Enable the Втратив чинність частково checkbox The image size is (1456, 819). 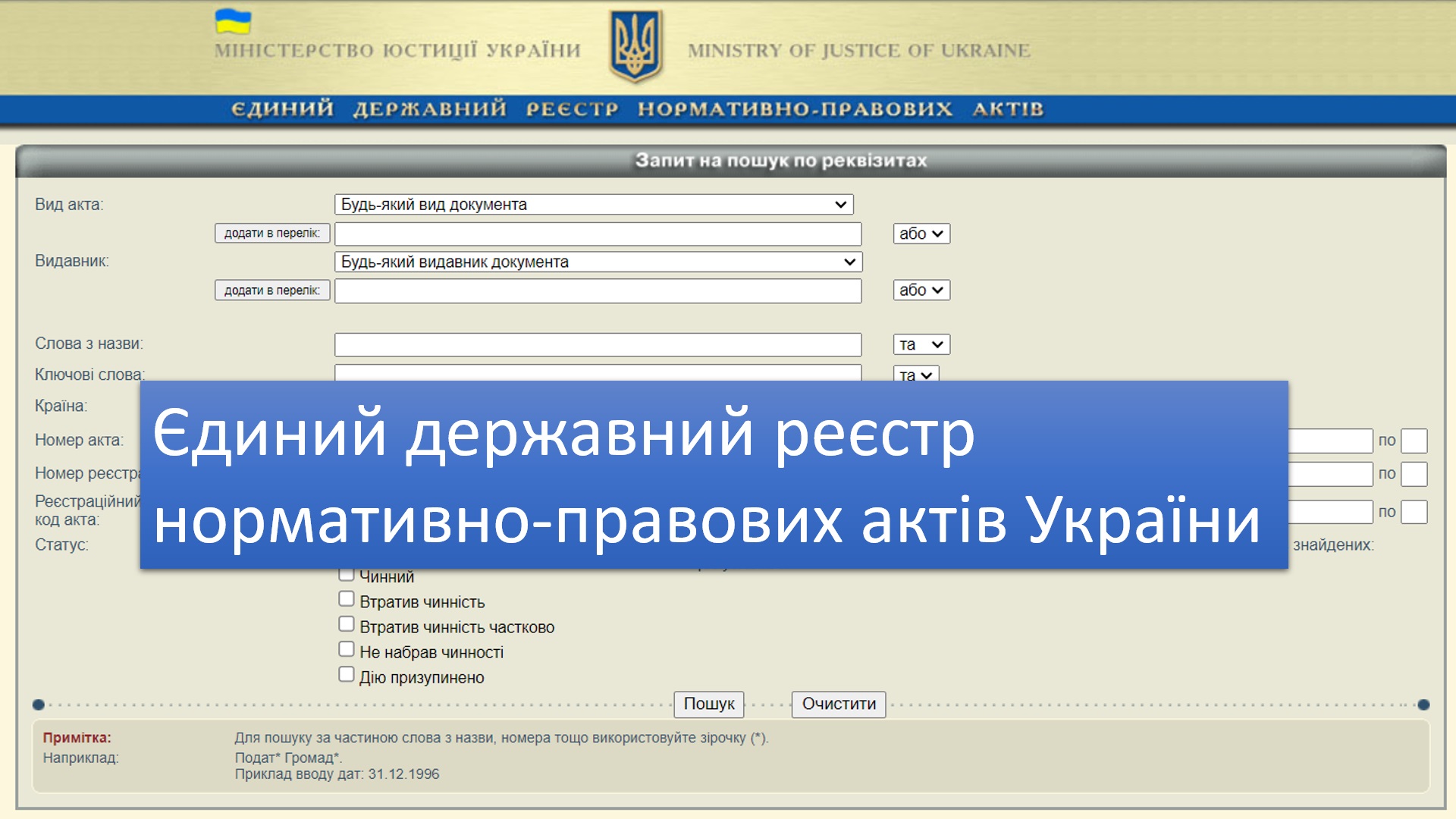[x=347, y=624]
